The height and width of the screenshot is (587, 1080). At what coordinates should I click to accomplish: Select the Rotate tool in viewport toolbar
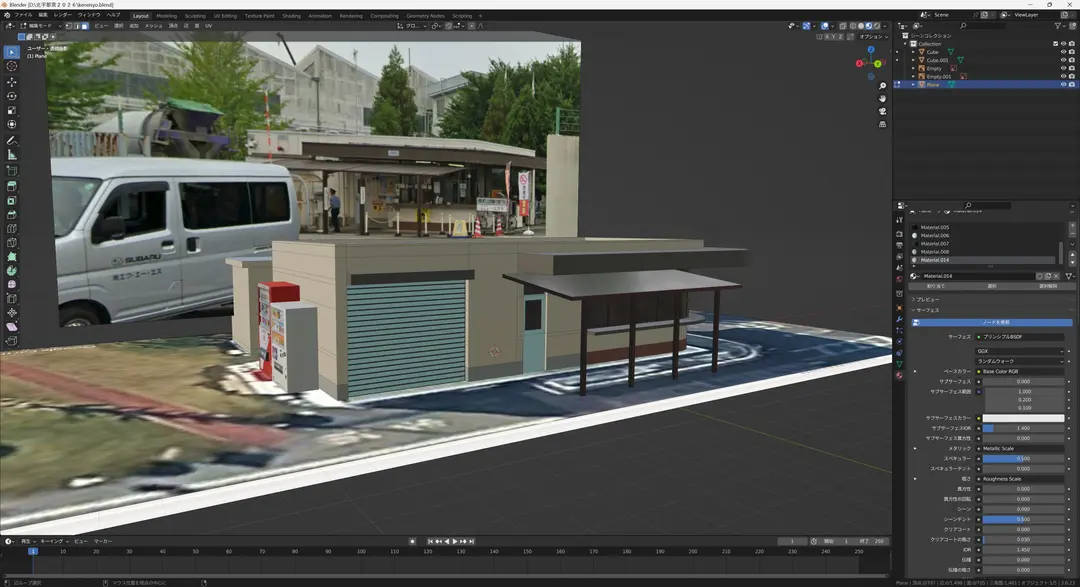click(x=12, y=96)
